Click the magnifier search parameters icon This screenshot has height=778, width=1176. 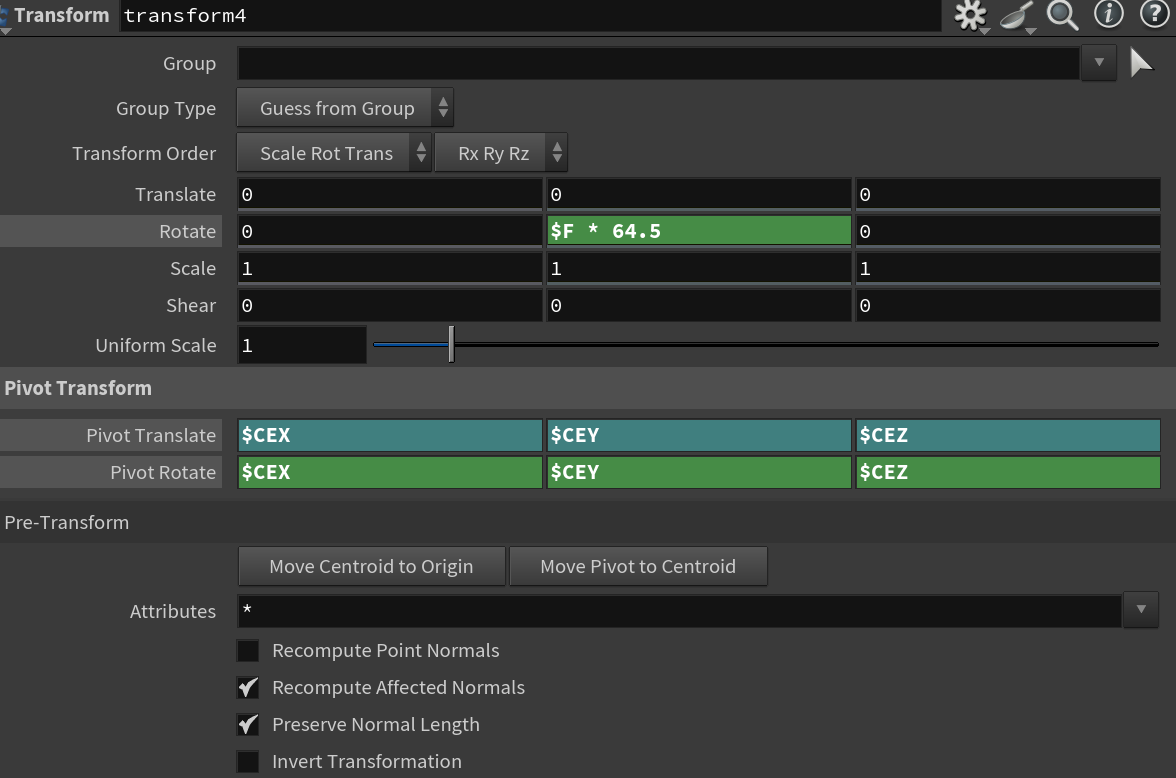(1062, 15)
